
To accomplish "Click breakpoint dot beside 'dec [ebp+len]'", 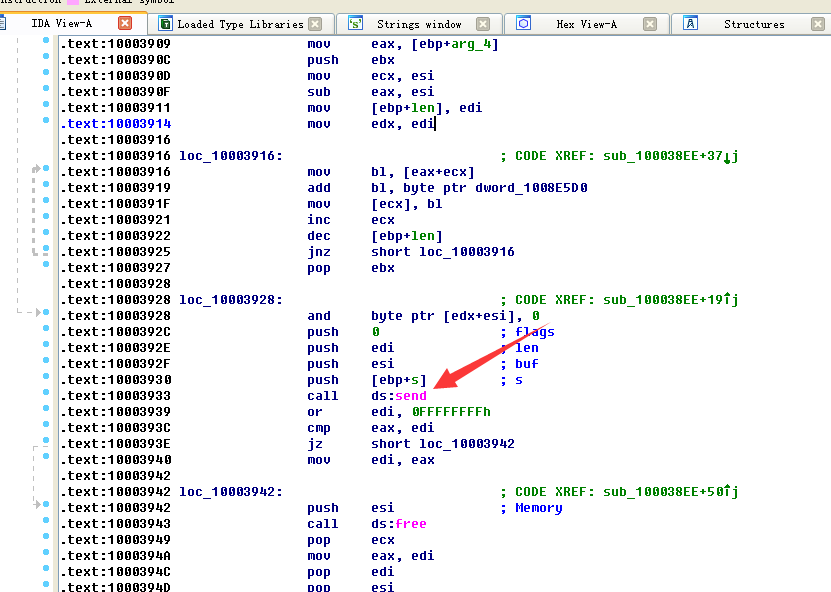I will pos(46,232).
